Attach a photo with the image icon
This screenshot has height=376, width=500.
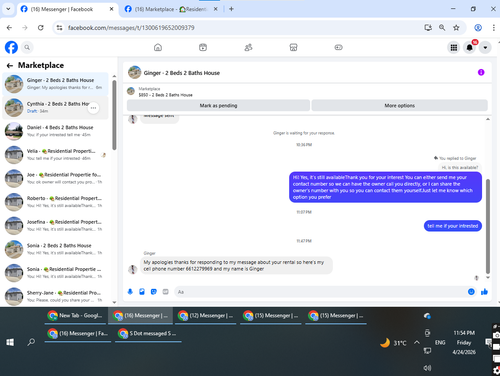[x=142, y=292]
